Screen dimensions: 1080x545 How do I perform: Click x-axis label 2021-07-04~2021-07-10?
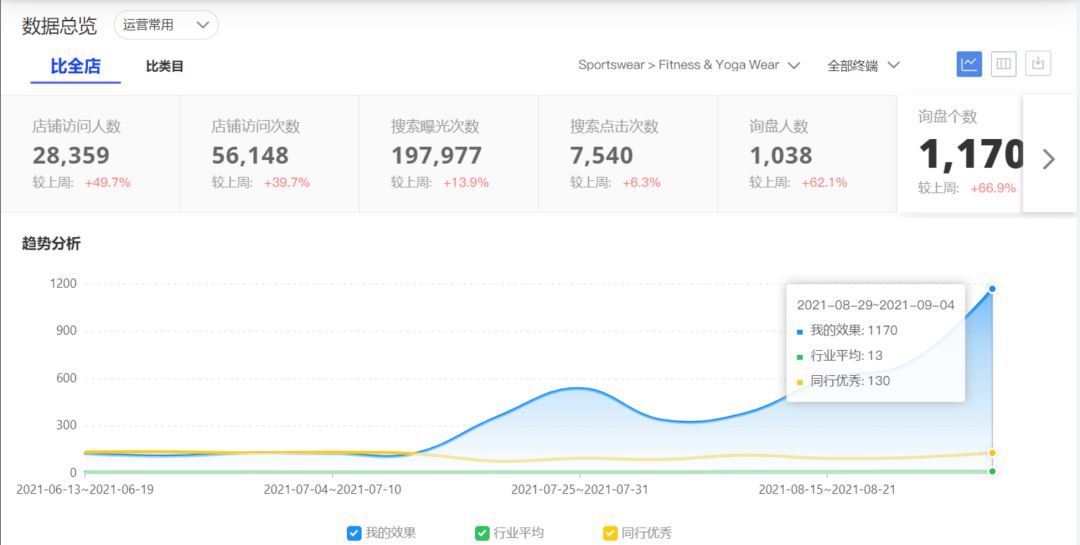[x=332, y=490]
